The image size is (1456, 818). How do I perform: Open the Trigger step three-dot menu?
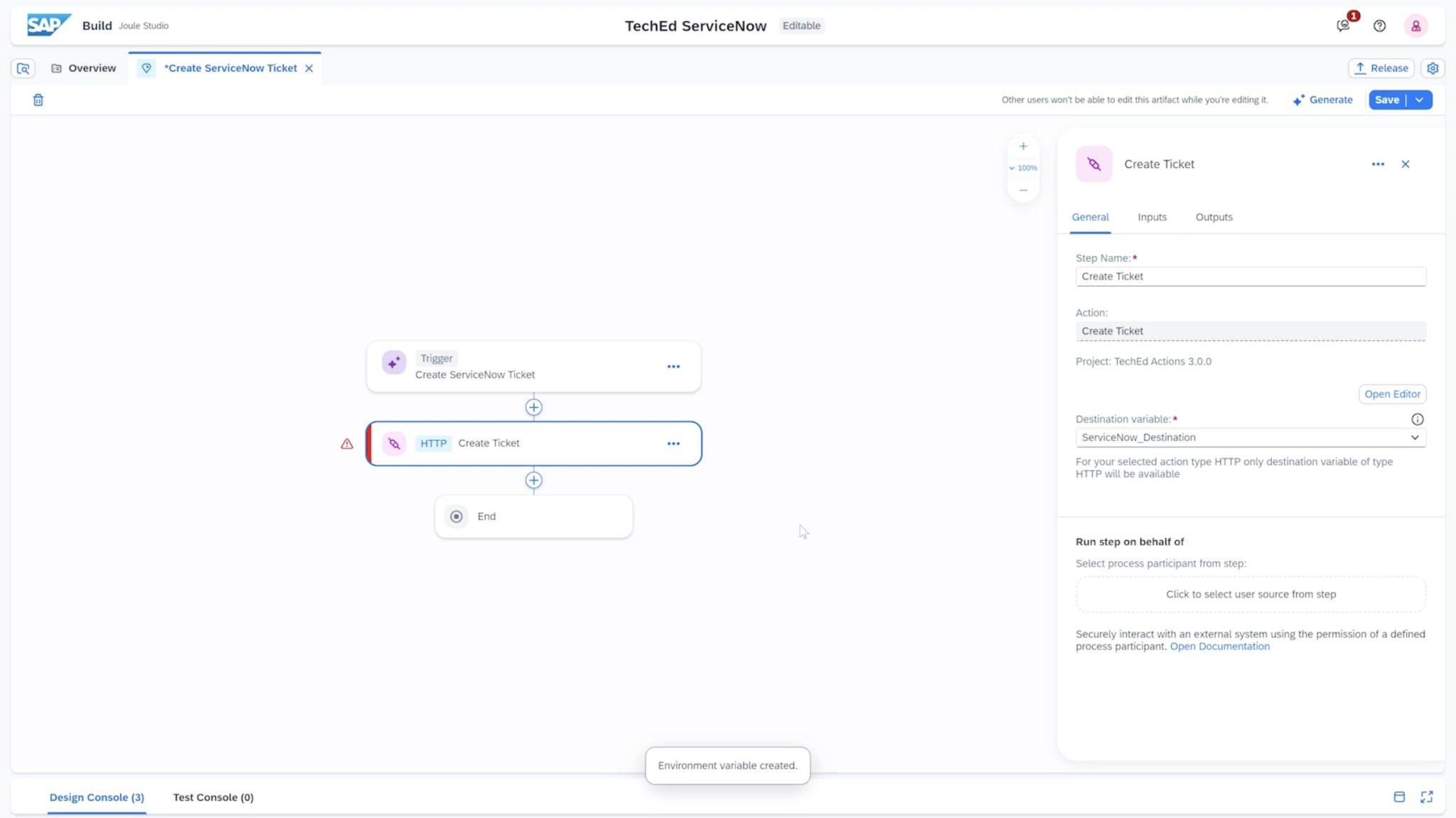coord(673,367)
